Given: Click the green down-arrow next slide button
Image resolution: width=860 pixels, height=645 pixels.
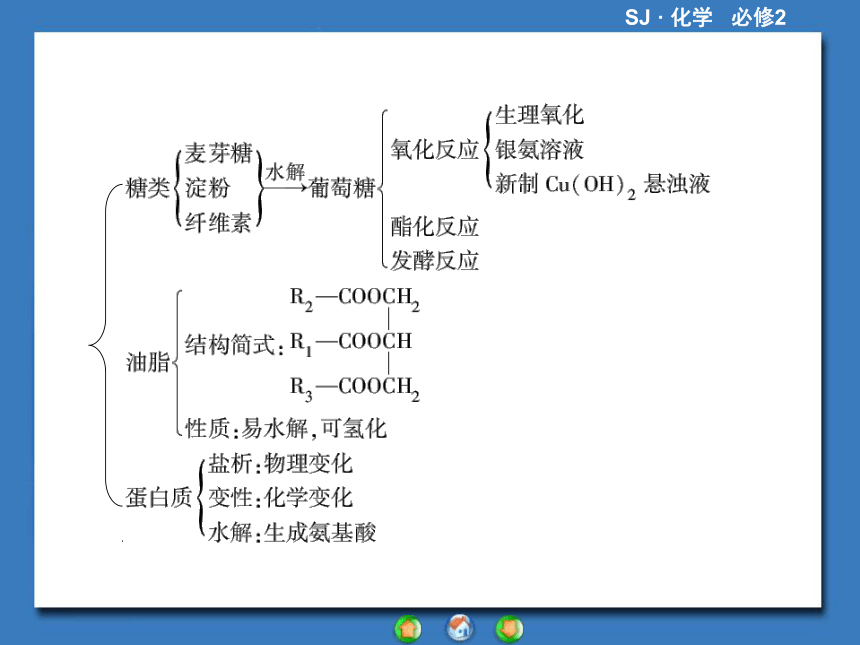Looking at the screenshot, I should pyautogui.click(x=510, y=629).
